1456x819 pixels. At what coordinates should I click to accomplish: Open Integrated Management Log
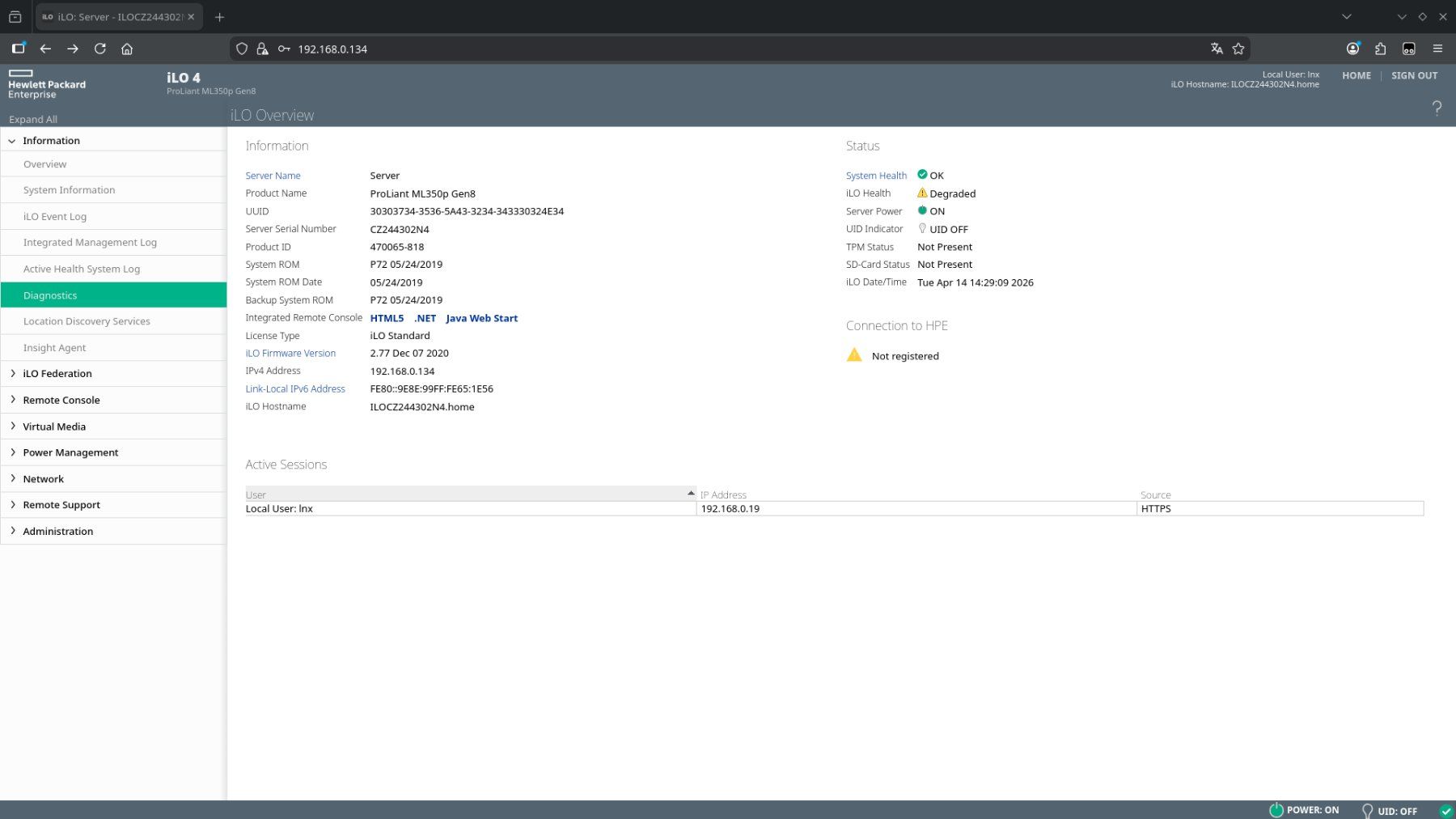(114, 243)
